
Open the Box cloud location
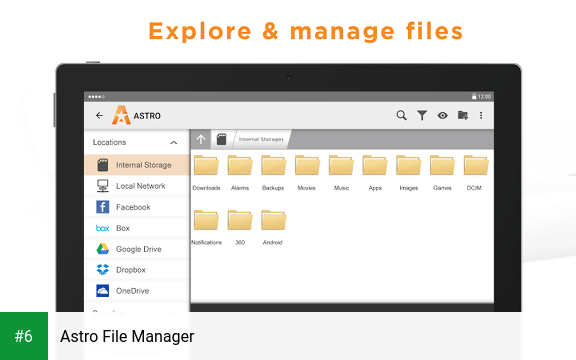point(137,228)
